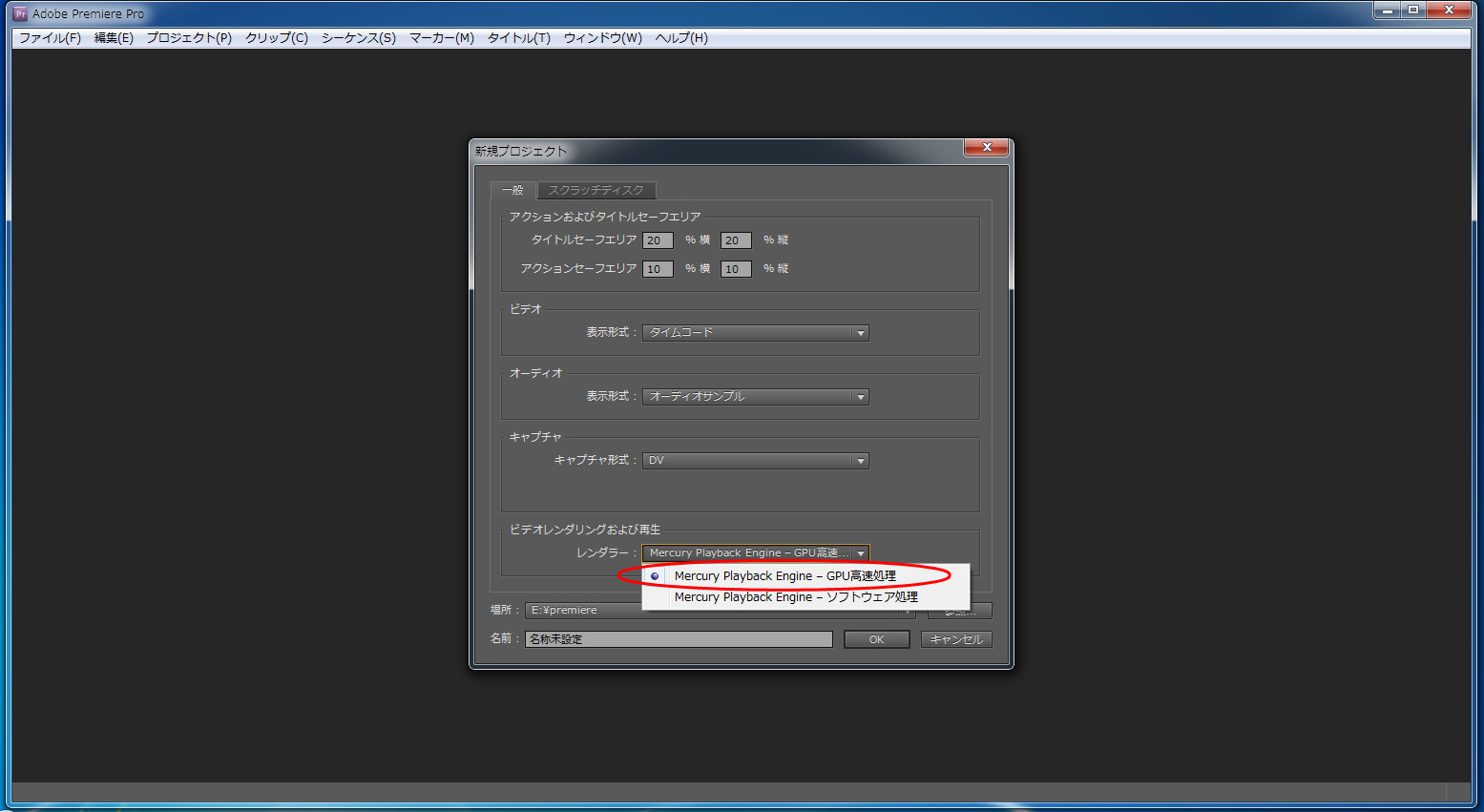
Task: Click the Adobe Premiere Pro title icon
Action: coord(20,13)
